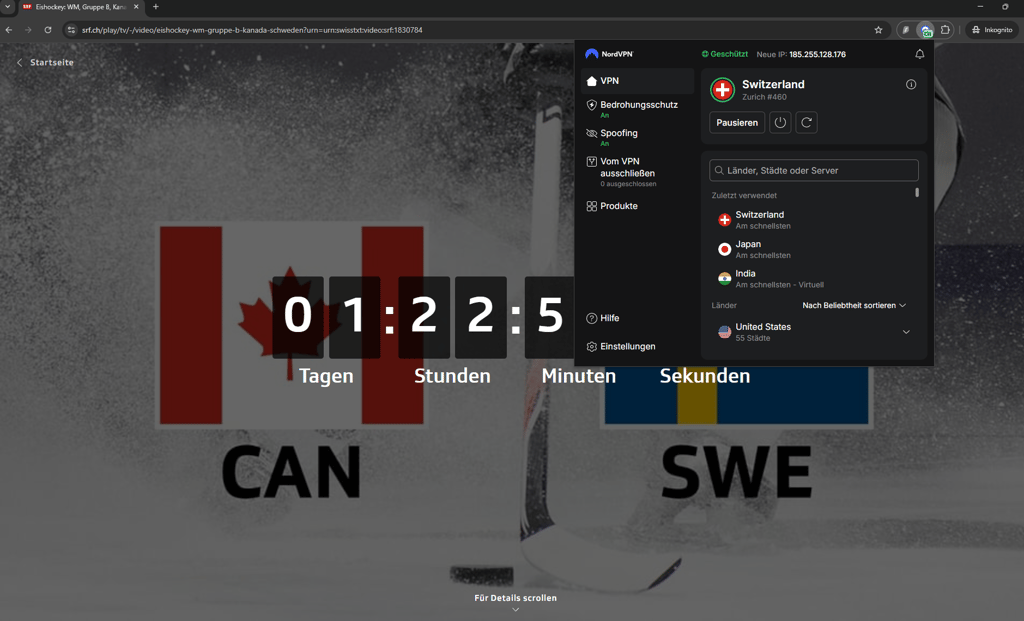
Task: Open Nach Beliebtheit sortieren dropdown
Action: pos(854,306)
